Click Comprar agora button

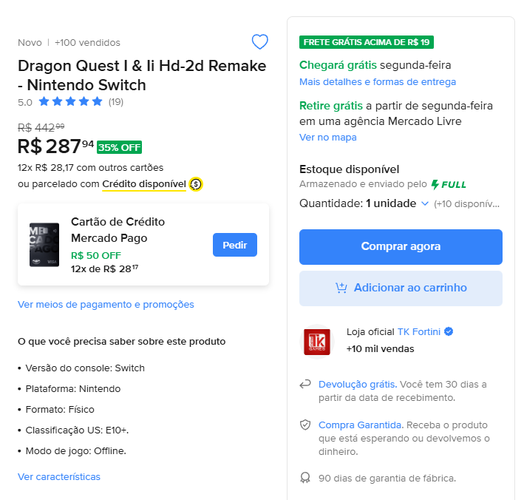click(401, 247)
